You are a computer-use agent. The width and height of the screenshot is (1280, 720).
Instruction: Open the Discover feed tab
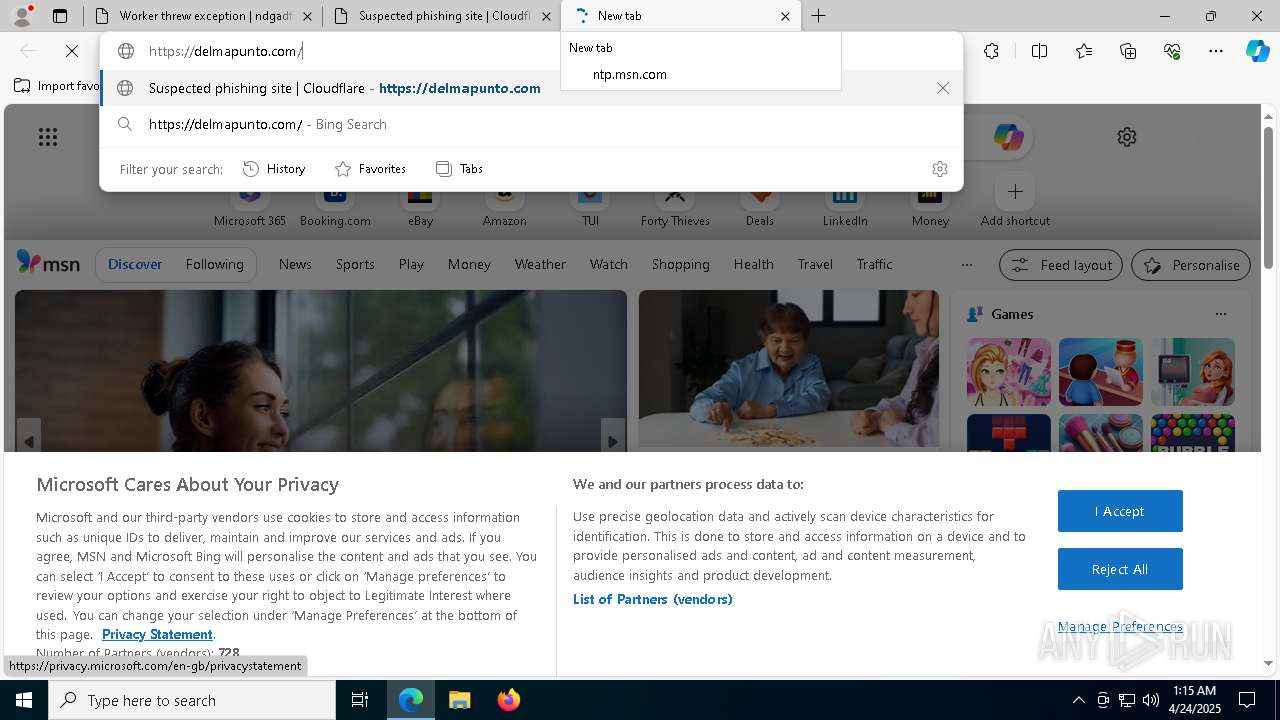pos(135,264)
